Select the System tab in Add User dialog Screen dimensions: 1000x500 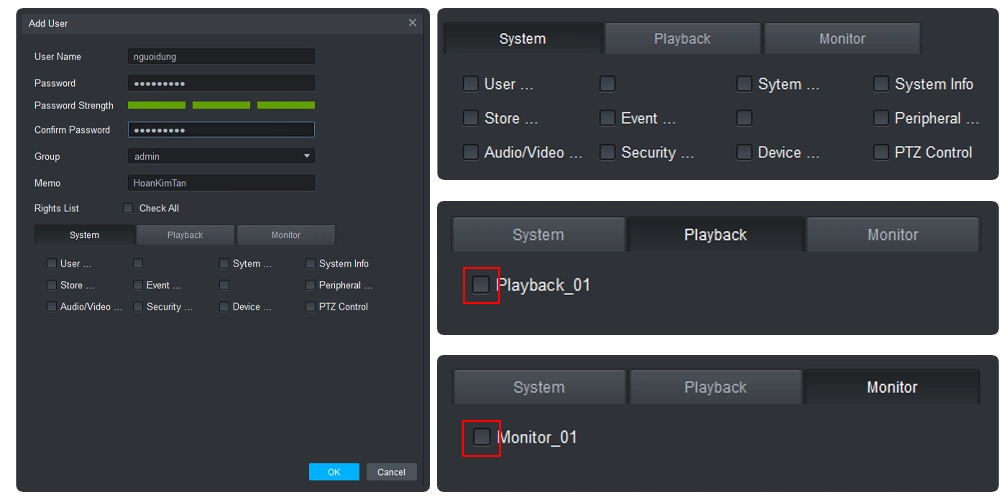click(x=84, y=235)
